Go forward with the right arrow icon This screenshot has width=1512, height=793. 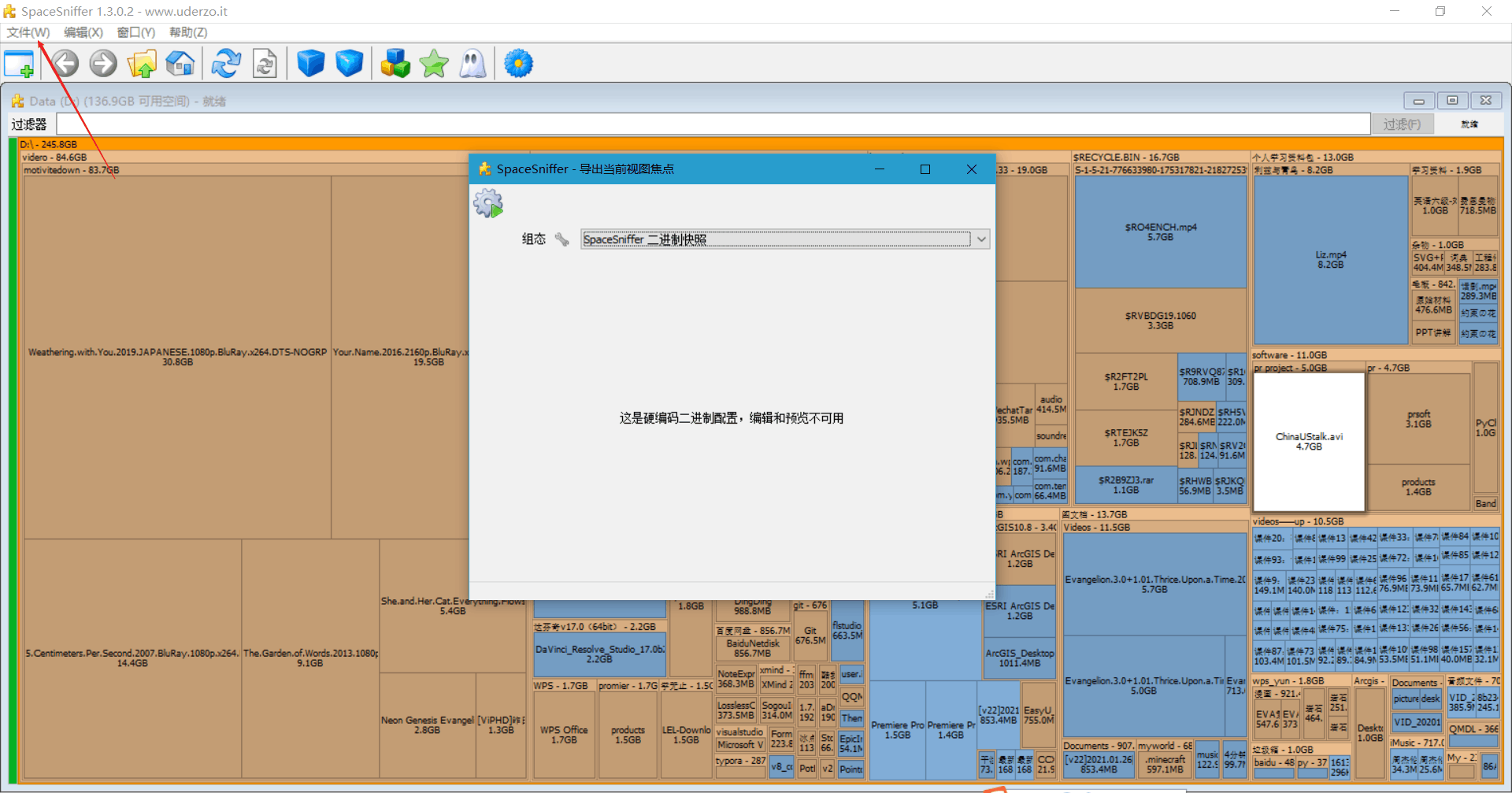[103, 64]
